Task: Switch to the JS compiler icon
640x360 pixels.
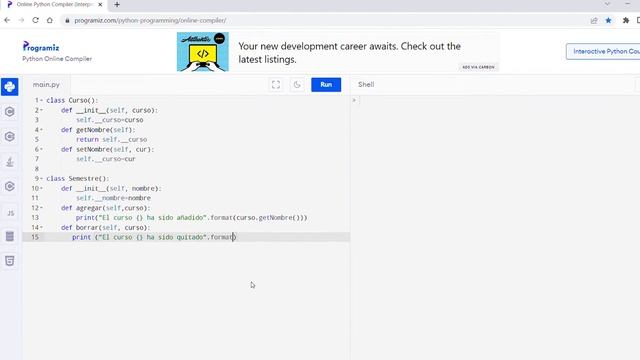Action: (x=10, y=213)
